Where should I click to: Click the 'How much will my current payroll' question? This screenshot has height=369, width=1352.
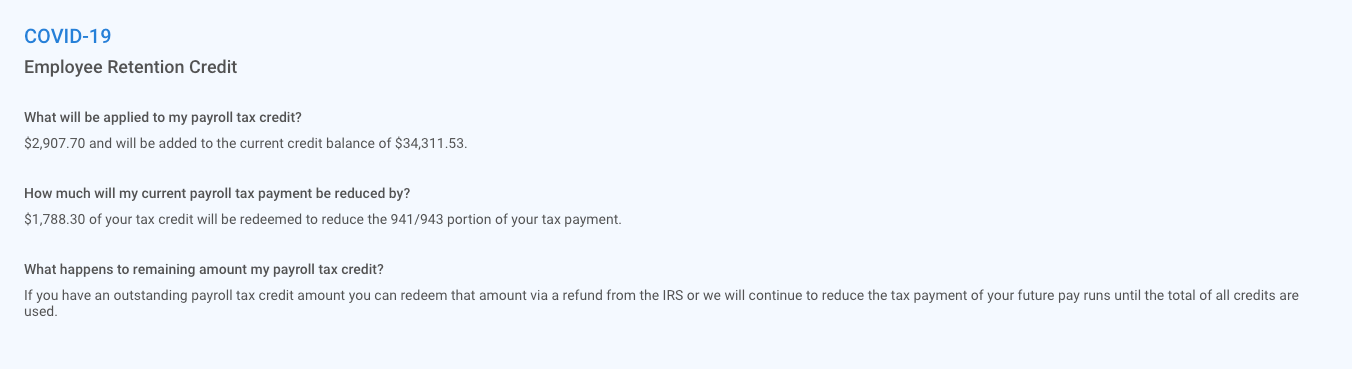pyautogui.click(x=217, y=193)
